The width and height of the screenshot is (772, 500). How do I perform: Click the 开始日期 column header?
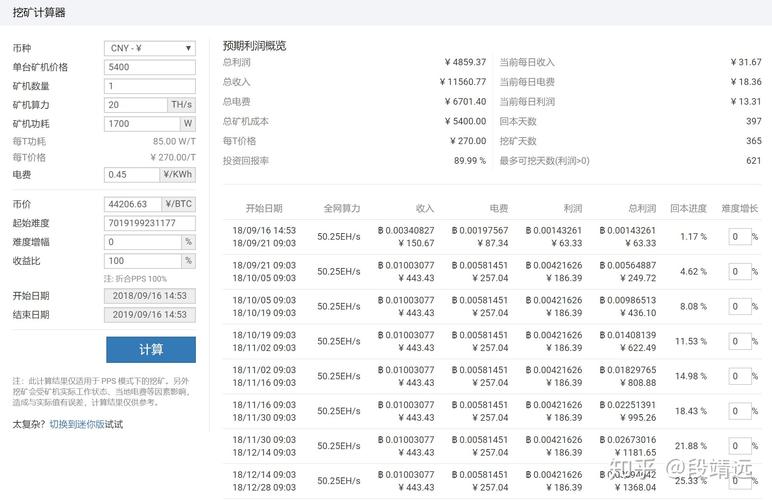[264, 208]
